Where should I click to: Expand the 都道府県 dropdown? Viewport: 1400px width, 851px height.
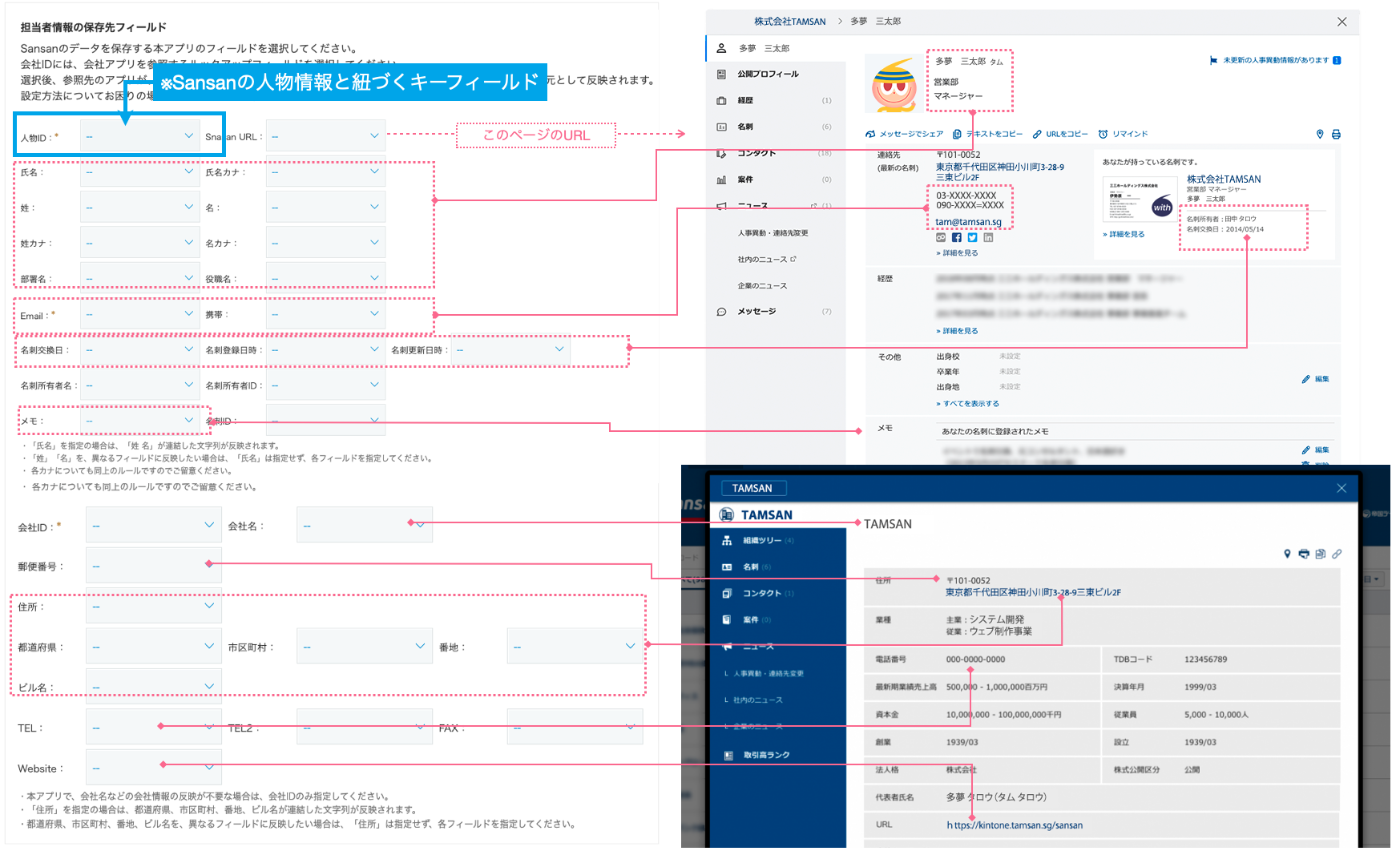(x=152, y=646)
